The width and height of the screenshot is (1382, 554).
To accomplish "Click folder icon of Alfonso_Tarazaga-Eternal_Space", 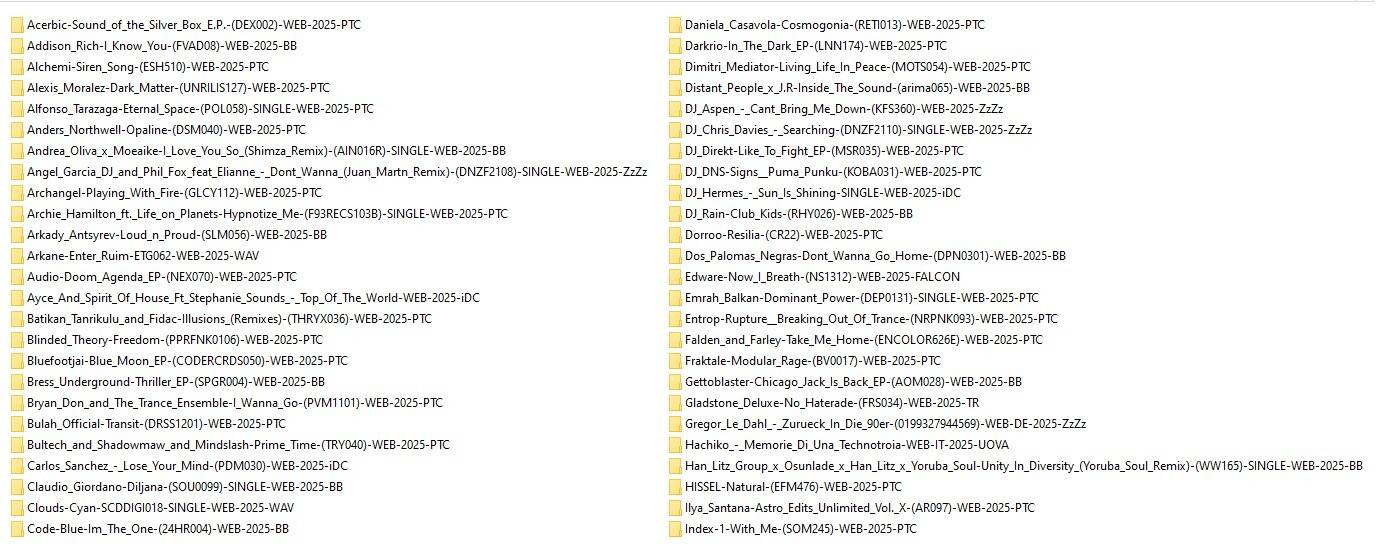I will point(17,109).
